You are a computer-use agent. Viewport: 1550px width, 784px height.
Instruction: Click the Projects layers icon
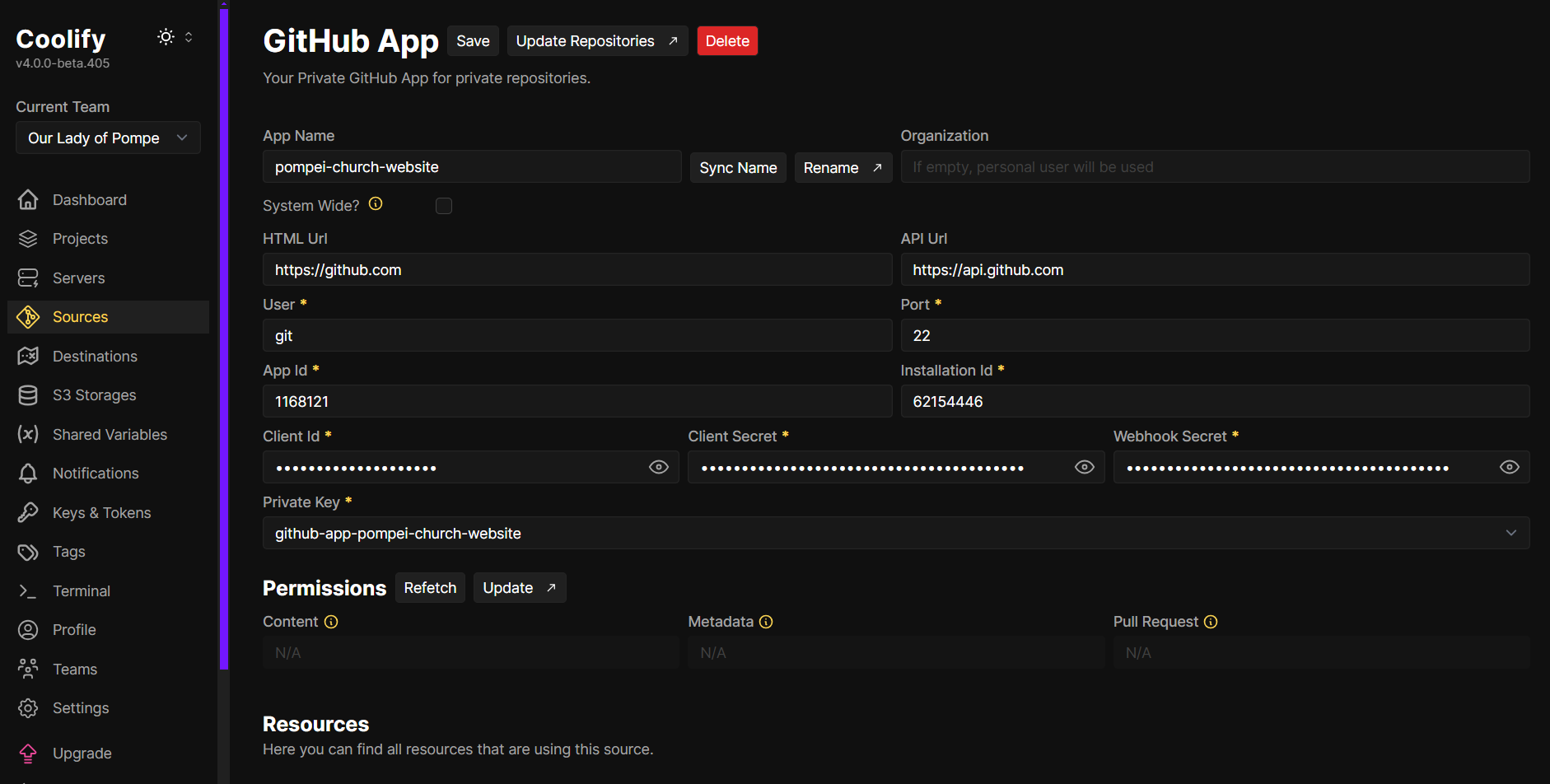pyautogui.click(x=28, y=239)
